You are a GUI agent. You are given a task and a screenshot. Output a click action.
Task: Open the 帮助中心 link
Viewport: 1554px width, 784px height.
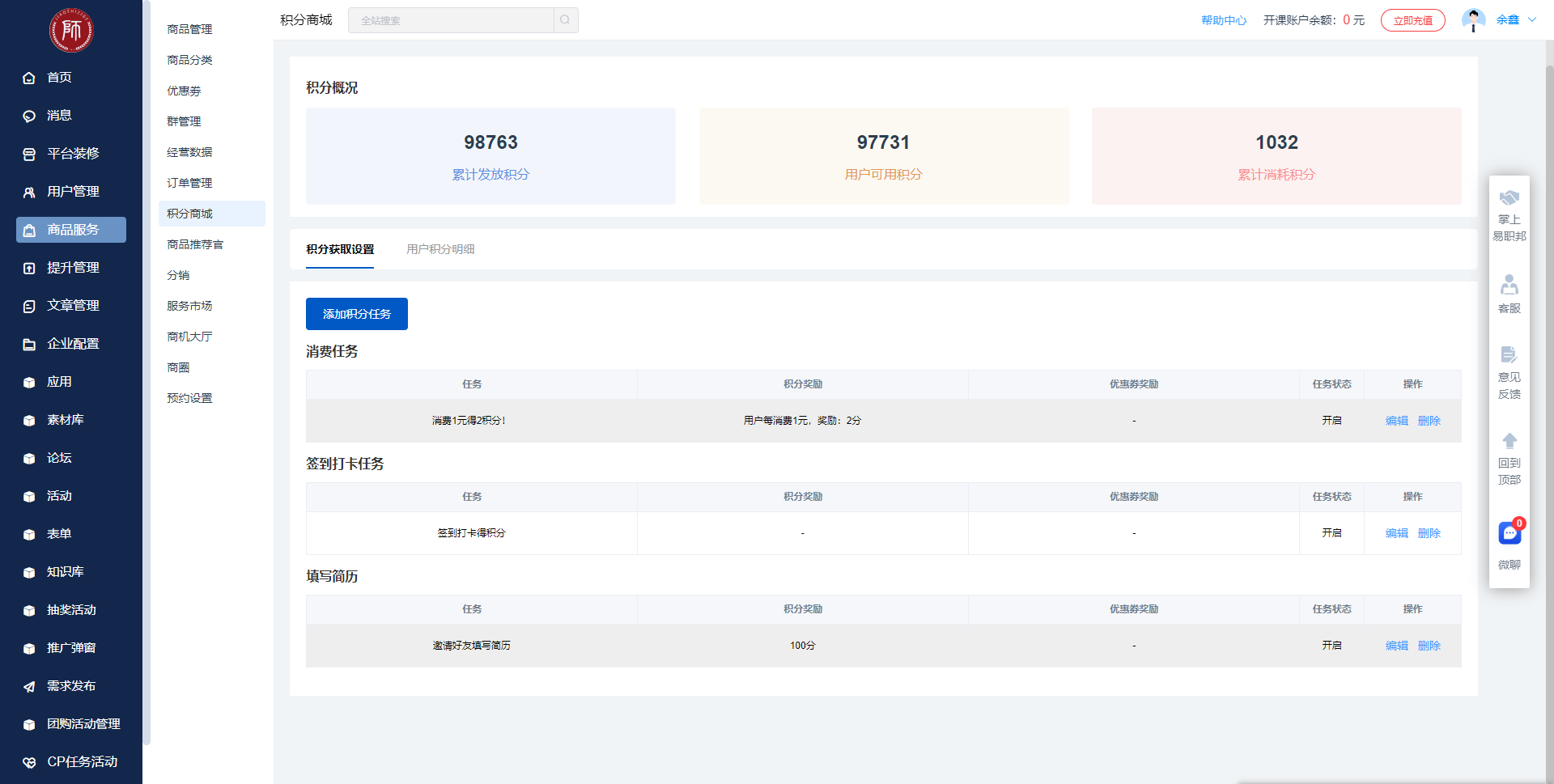click(1223, 20)
